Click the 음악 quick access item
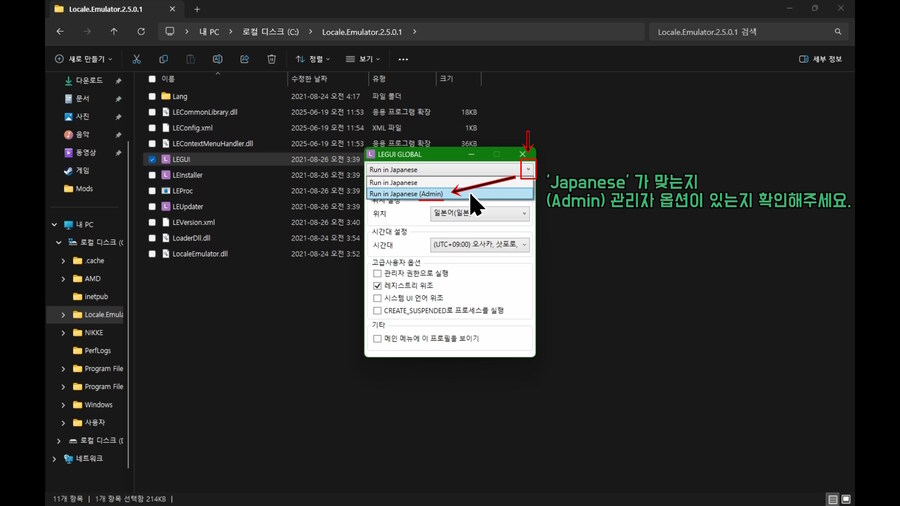The image size is (900, 506). point(83,134)
